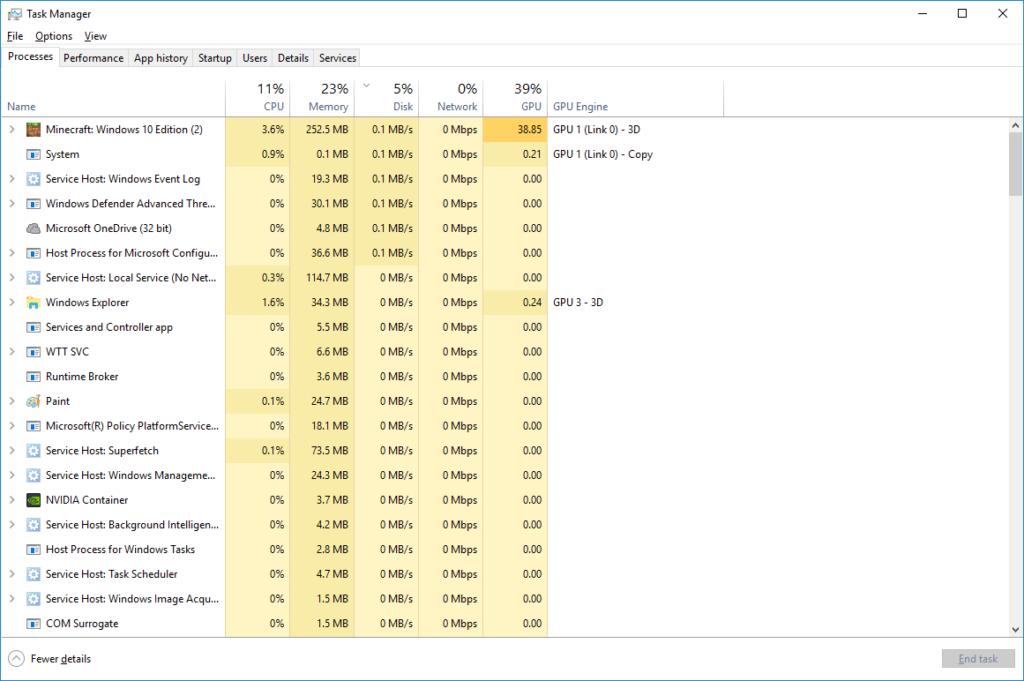1024x681 pixels.
Task: Click the Service Host: Task Scheduler icon
Action: [33, 574]
